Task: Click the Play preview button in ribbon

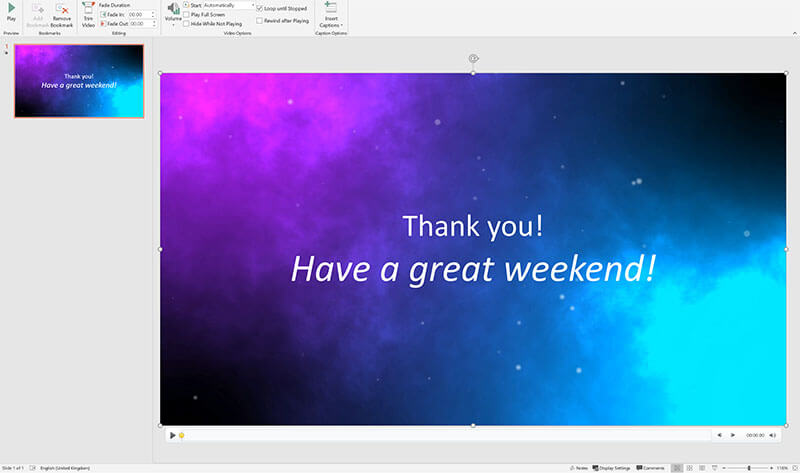Action: click(x=11, y=12)
